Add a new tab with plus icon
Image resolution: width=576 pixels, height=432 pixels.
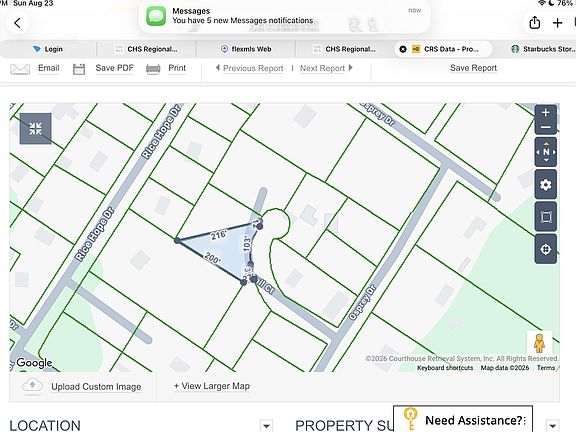pyautogui.click(x=557, y=23)
